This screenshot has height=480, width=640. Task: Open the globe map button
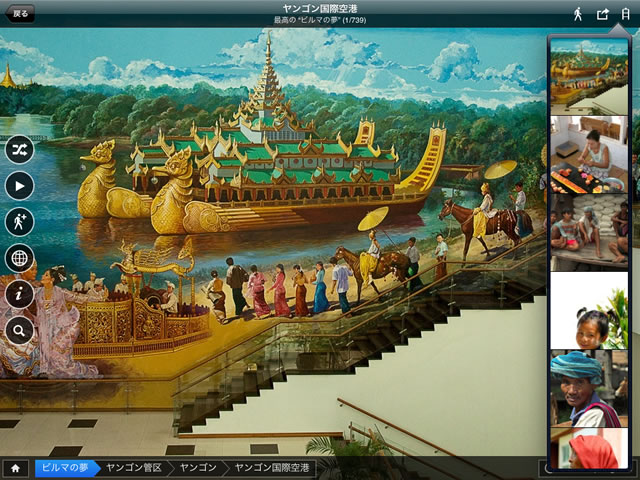tap(20, 258)
